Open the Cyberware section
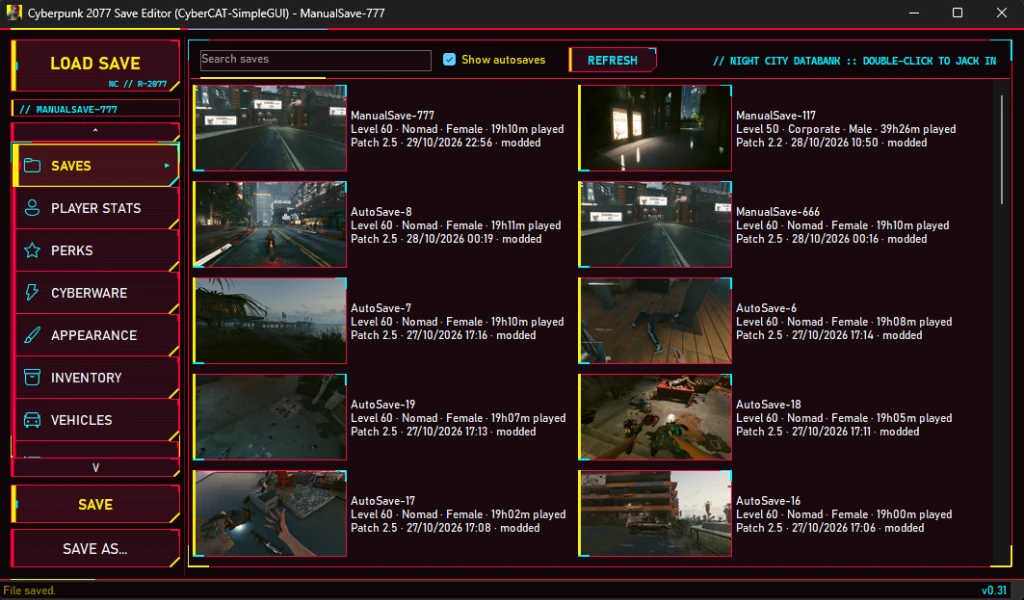Image resolution: width=1024 pixels, height=600 pixels. click(x=95, y=292)
